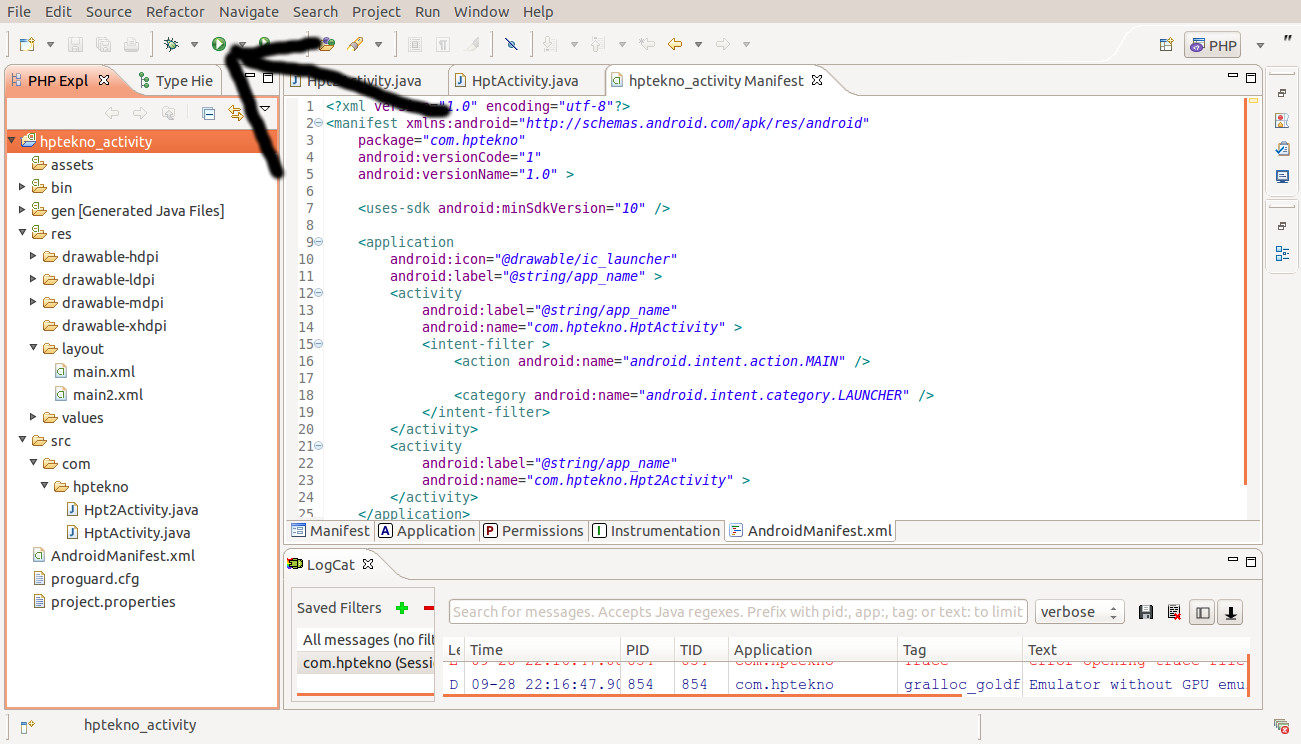Click the Clear Log icon

[x=1174, y=612]
